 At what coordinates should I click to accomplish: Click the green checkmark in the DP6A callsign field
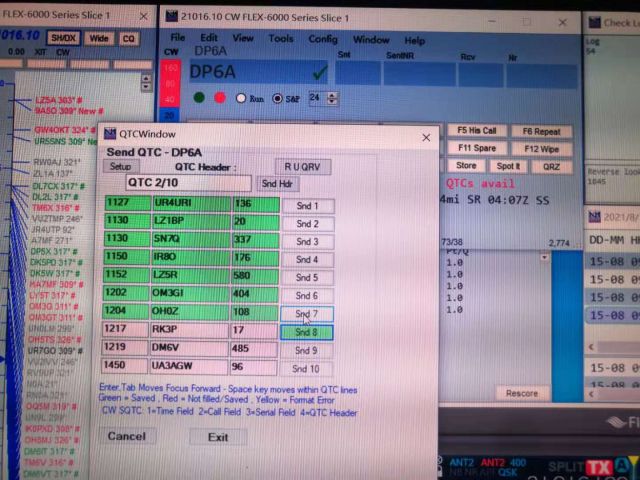pos(320,72)
